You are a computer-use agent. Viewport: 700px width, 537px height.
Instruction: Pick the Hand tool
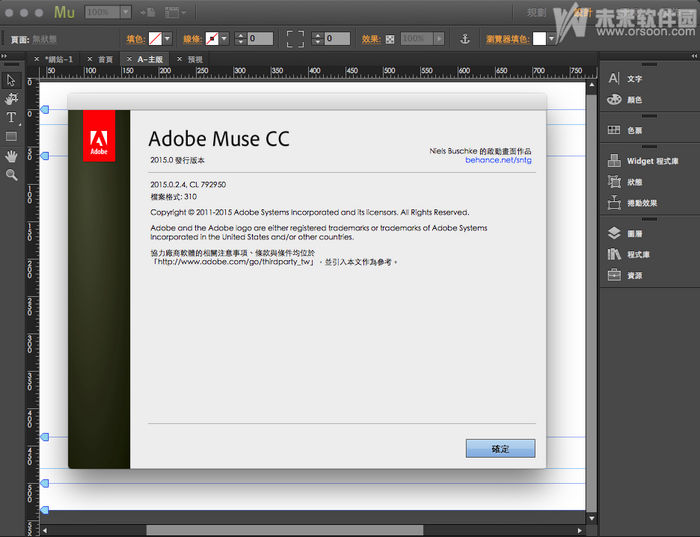(x=11, y=156)
